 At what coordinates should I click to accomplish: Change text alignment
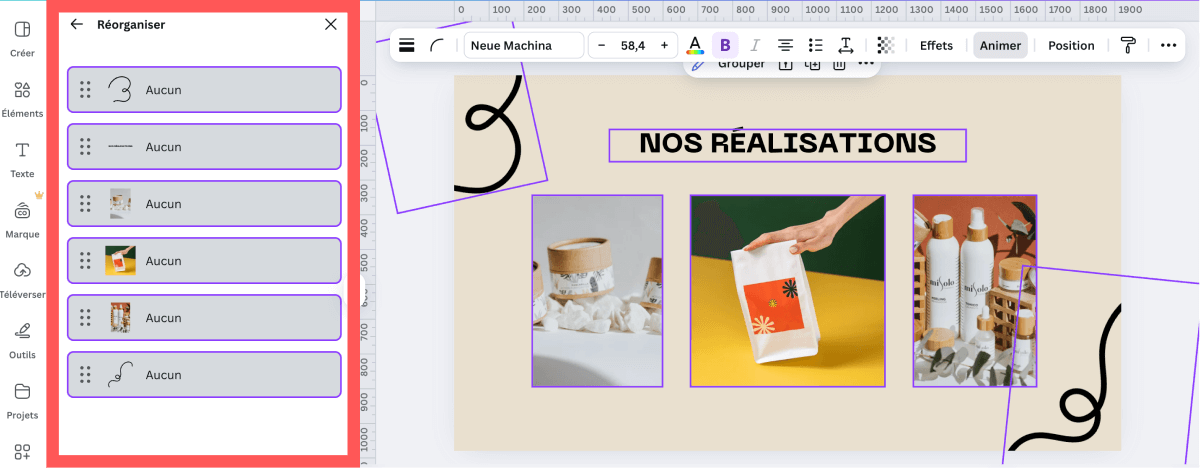pos(786,45)
